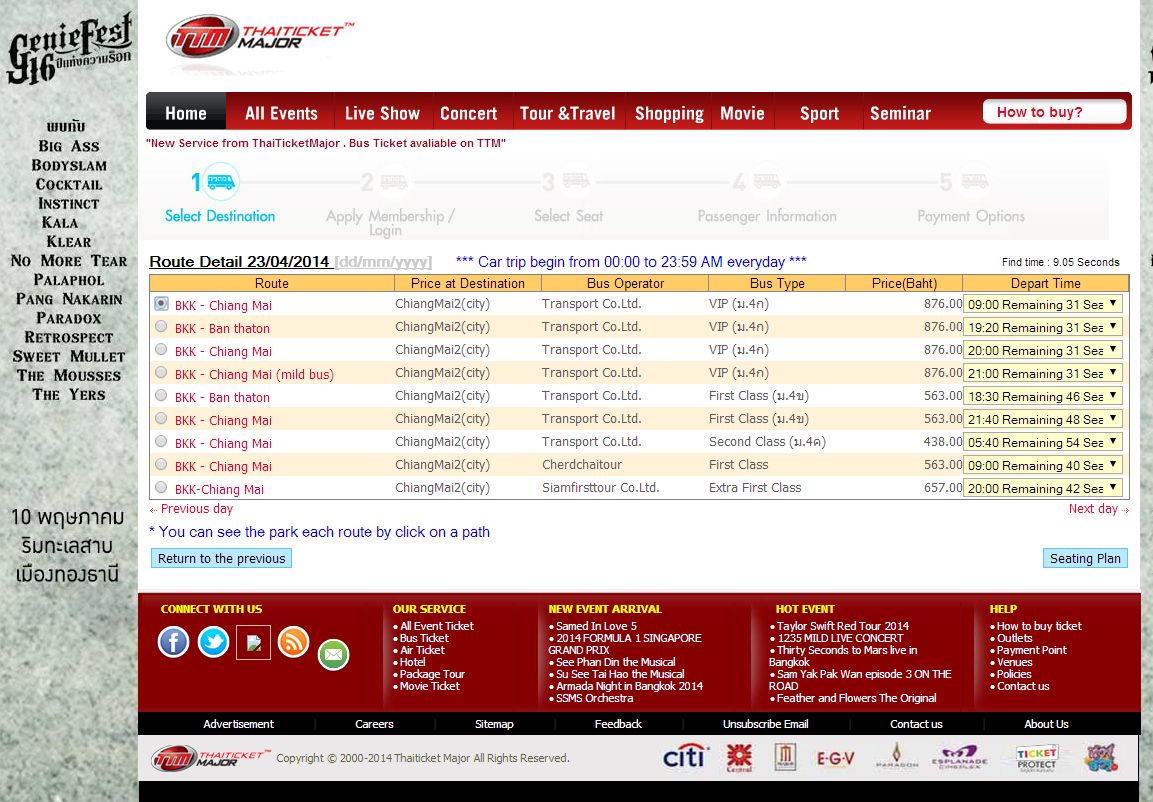The width and height of the screenshot is (1153, 802).
Task: Select the Second Class BKK - Chiang Mai radio
Action: click(x=161, y=441)
